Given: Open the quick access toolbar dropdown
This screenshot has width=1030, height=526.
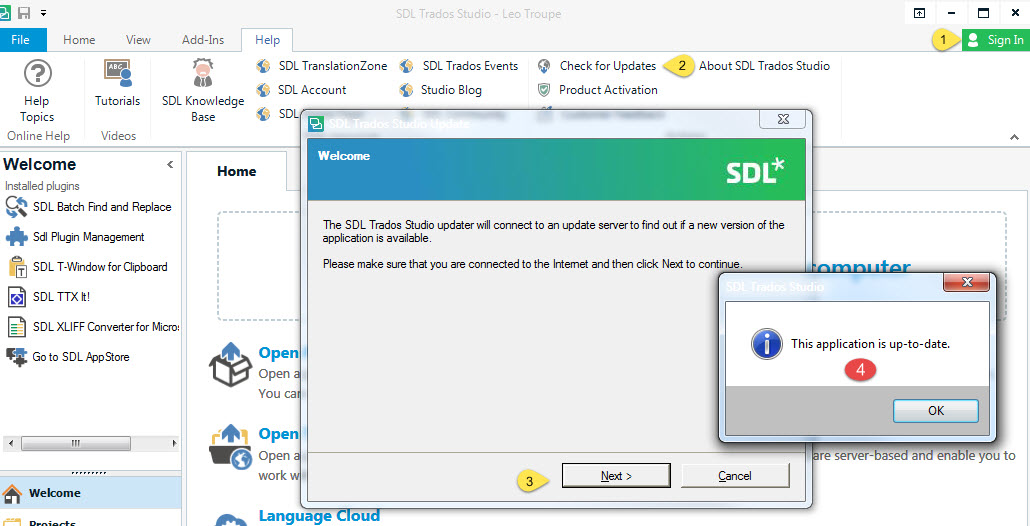Looking at the screenshot, I should click(43, 13).
